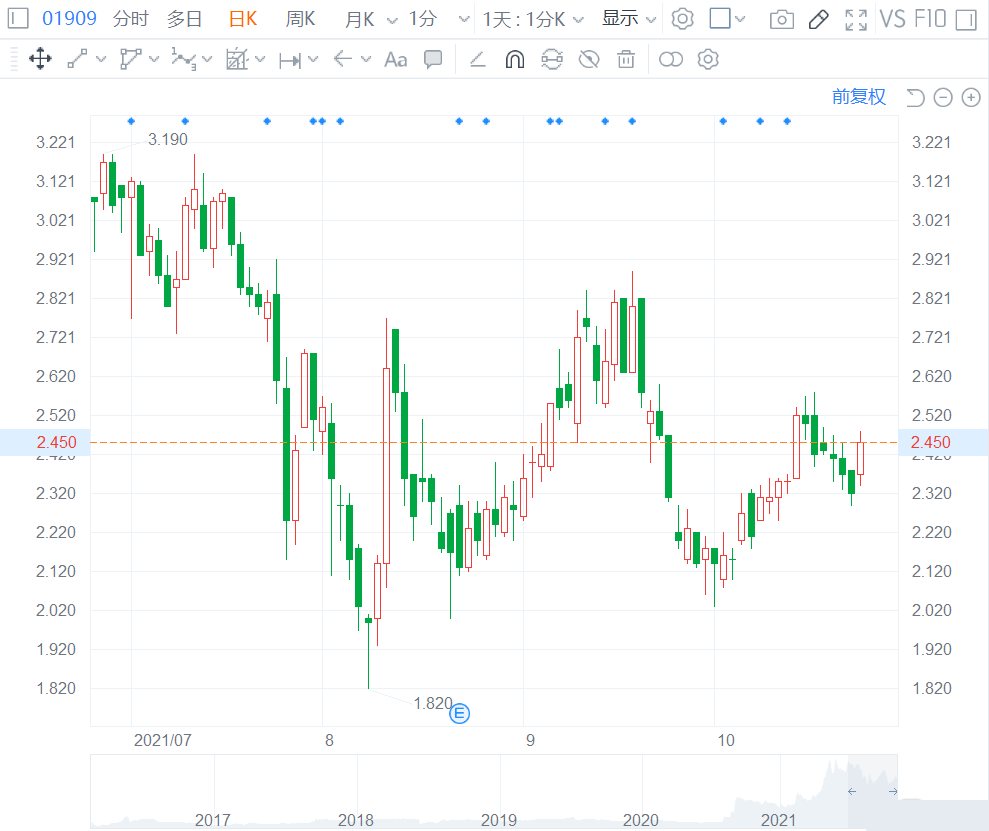
Task: Click the 3.190 high price label
Action: pyautogui.click(x=168, y=139)
